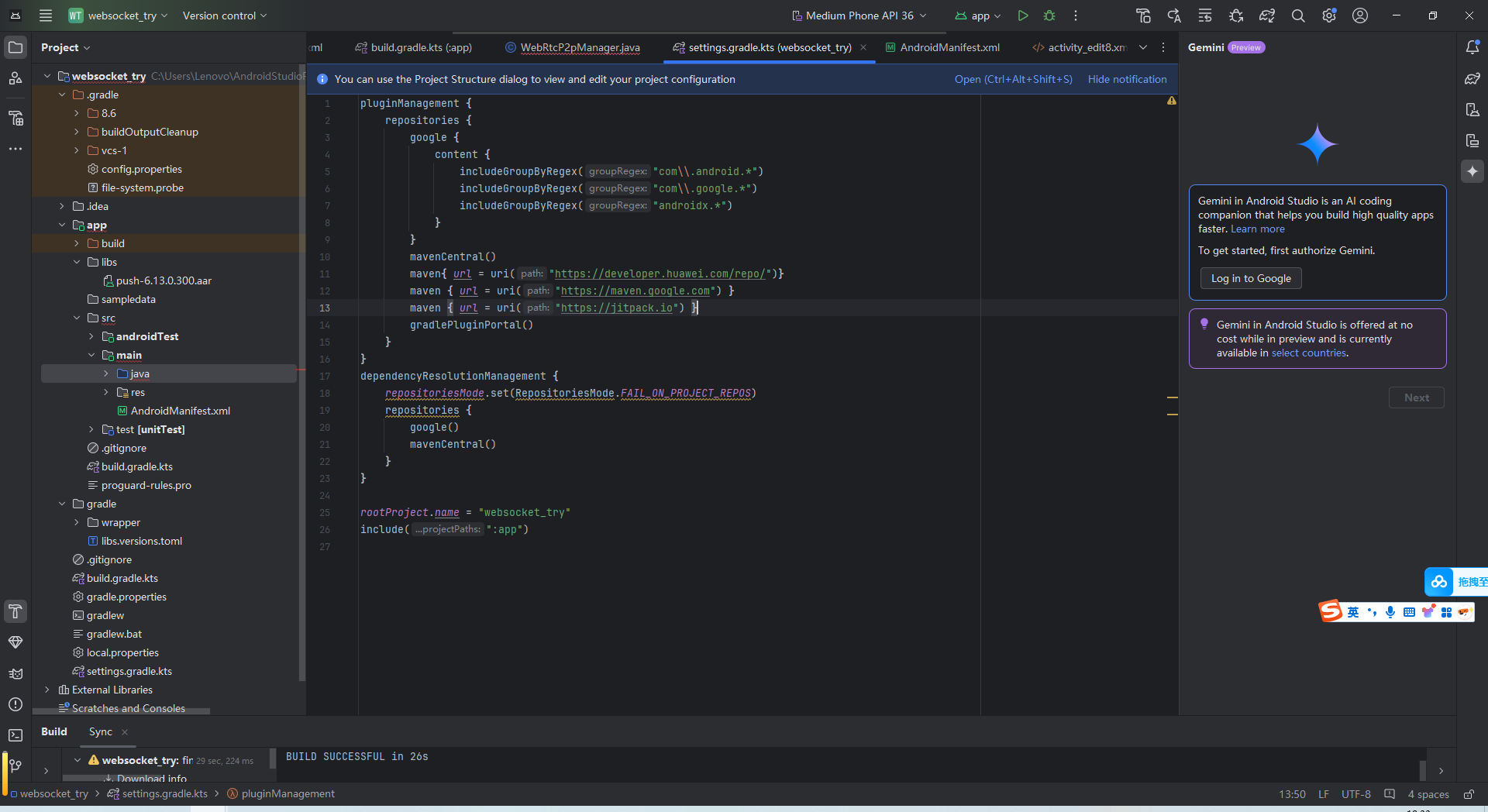Open the Gemini sparkle icon in the right sidebar

pos(1472,171)
